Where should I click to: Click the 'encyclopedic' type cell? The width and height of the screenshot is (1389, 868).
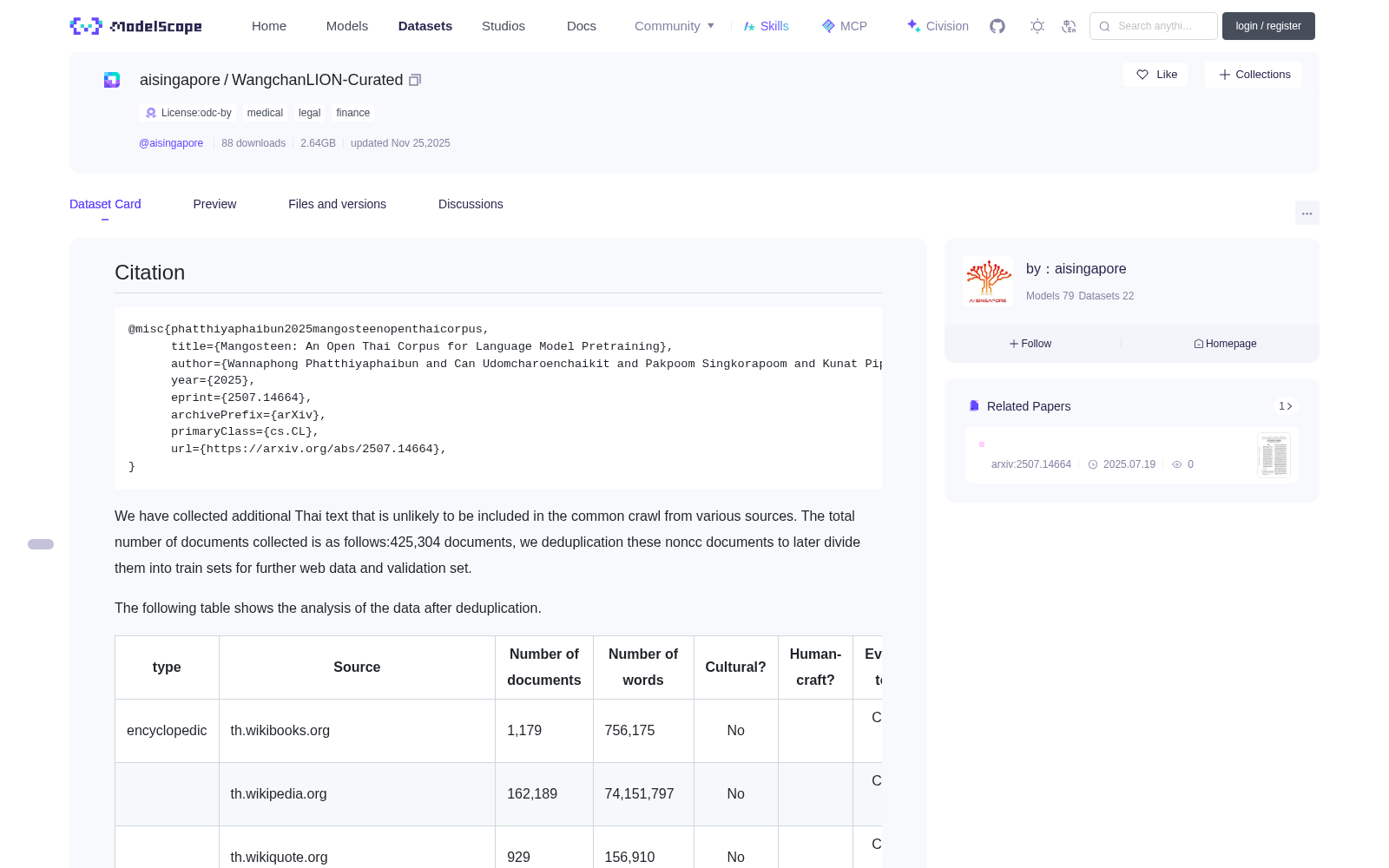click(x=167, y=731)
